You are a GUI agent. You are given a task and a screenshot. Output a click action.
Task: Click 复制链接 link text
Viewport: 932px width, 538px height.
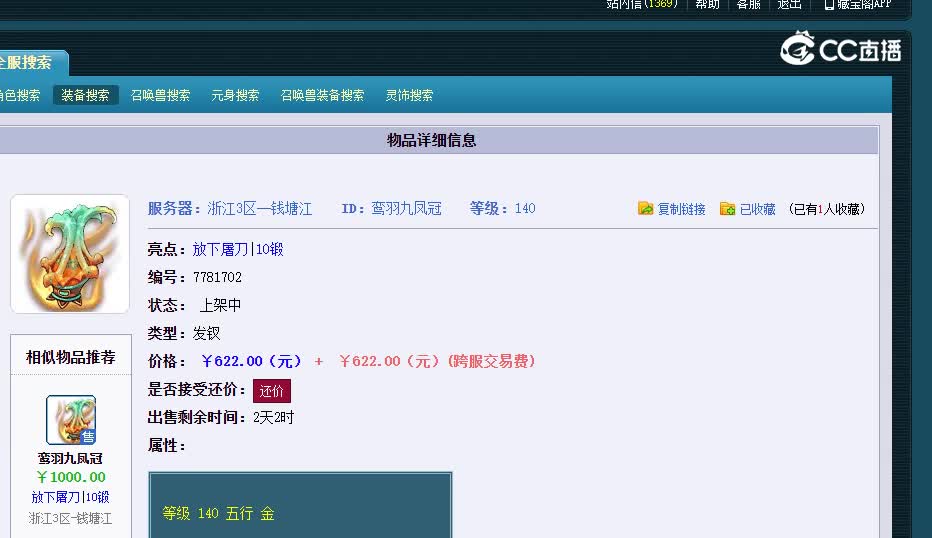pyautogui.click(x=681, y=209)
